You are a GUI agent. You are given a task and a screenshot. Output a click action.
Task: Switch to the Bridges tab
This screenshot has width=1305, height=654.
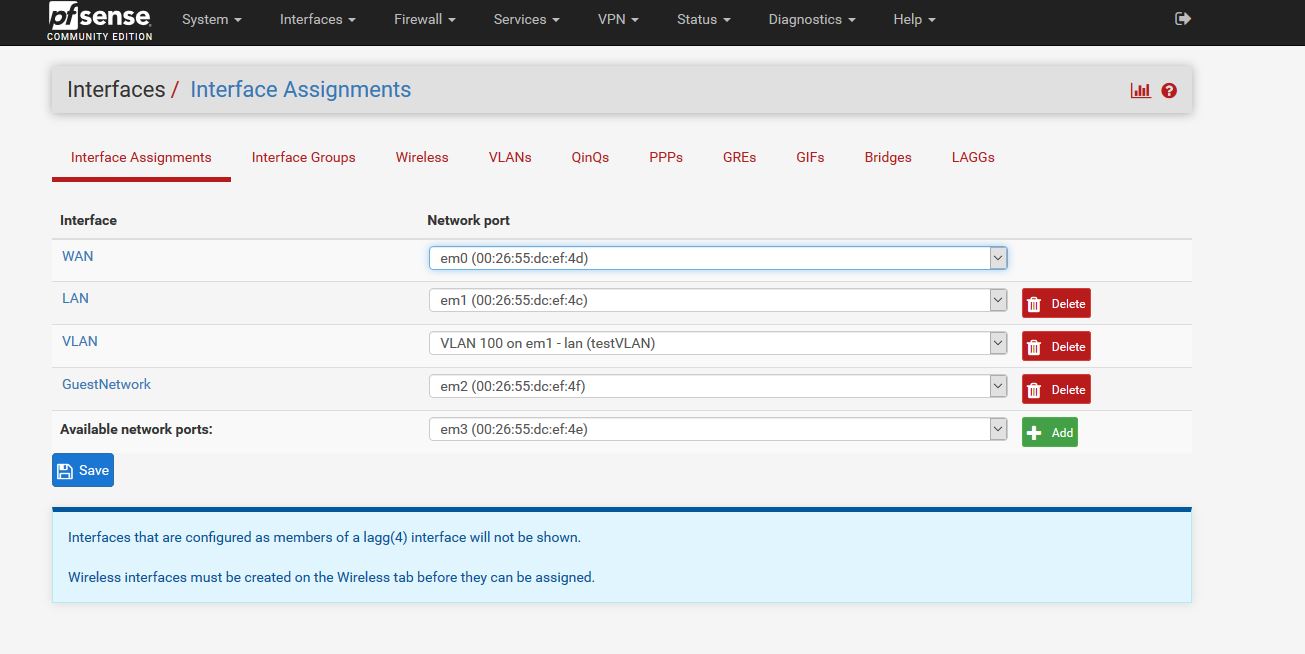(x=888, y=157)
